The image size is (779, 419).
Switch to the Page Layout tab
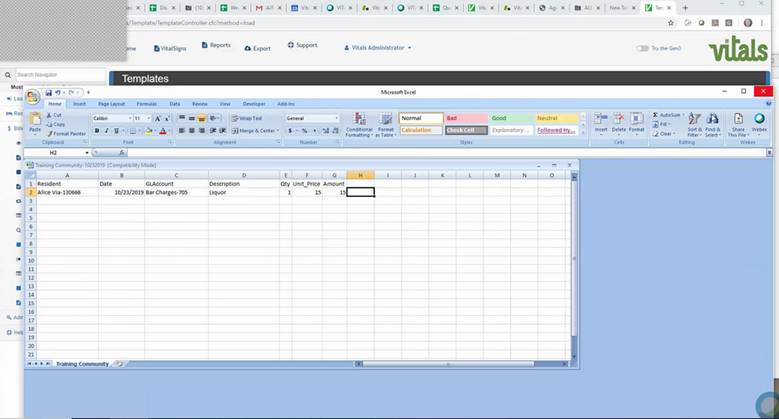pos(111,104)
